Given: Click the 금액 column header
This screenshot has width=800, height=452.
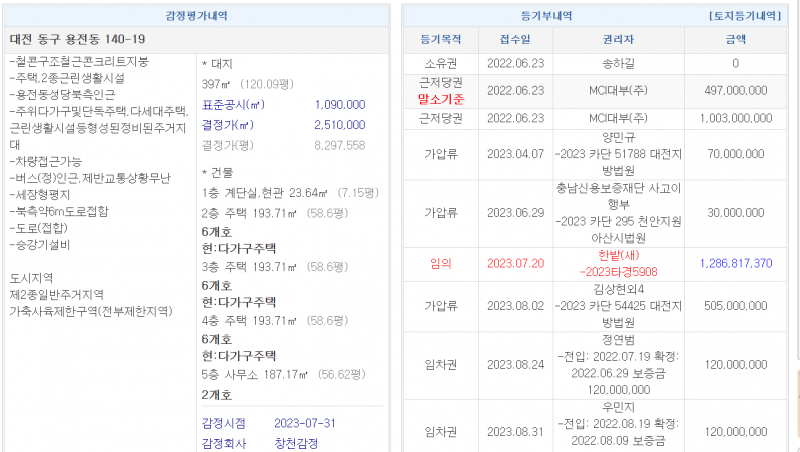Looking at the screenshot, I should (x=735, y=40).
